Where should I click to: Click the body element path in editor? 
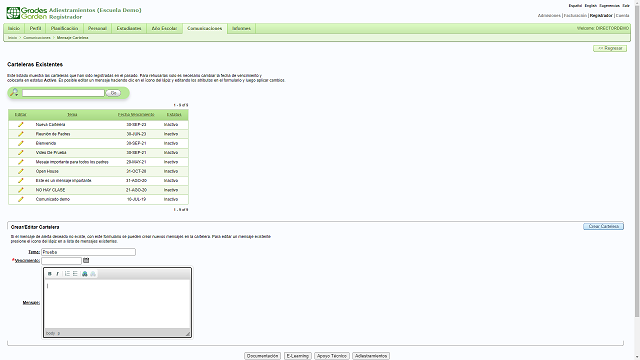[50, 333]
